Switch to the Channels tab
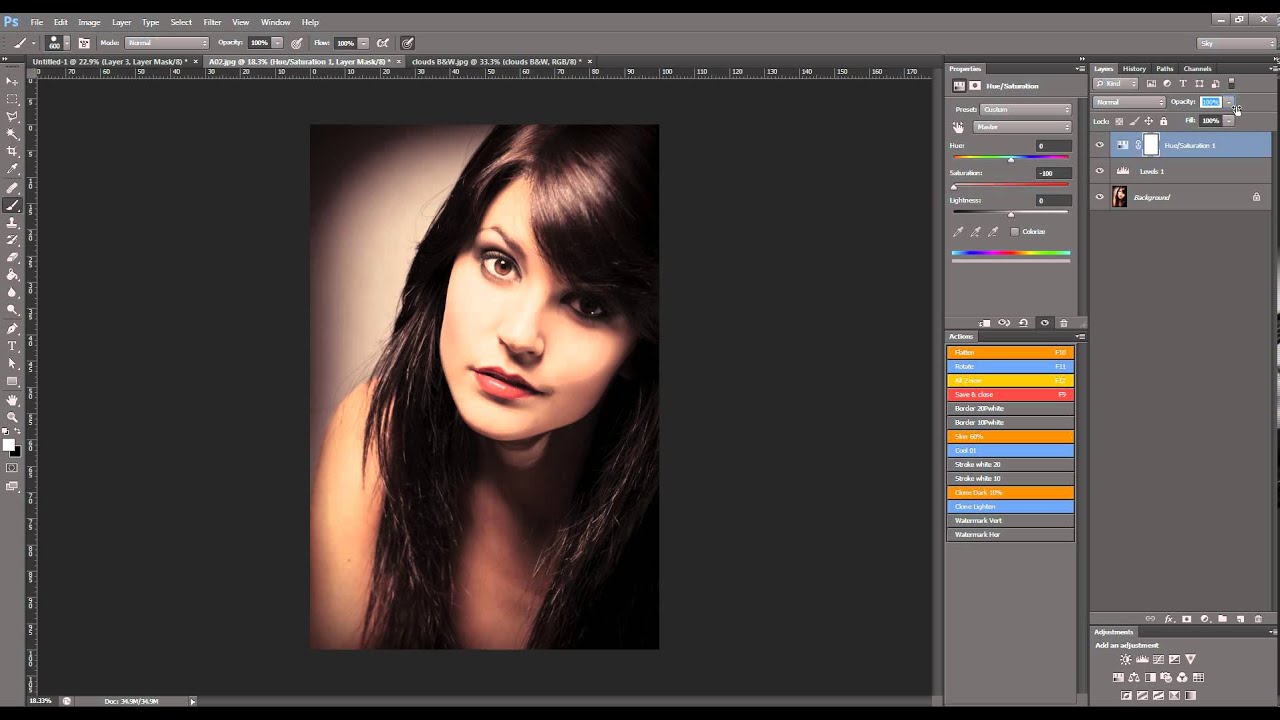The width and height of the screenshot is (1280, 720). coord(1197,69)
